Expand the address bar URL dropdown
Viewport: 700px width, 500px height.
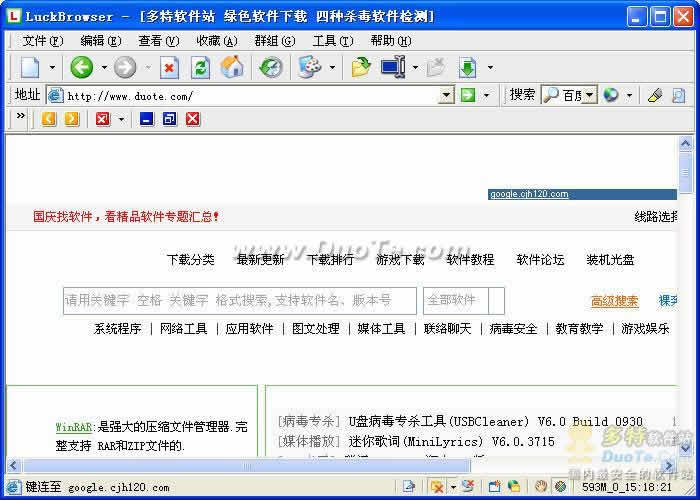pos(446,96)
